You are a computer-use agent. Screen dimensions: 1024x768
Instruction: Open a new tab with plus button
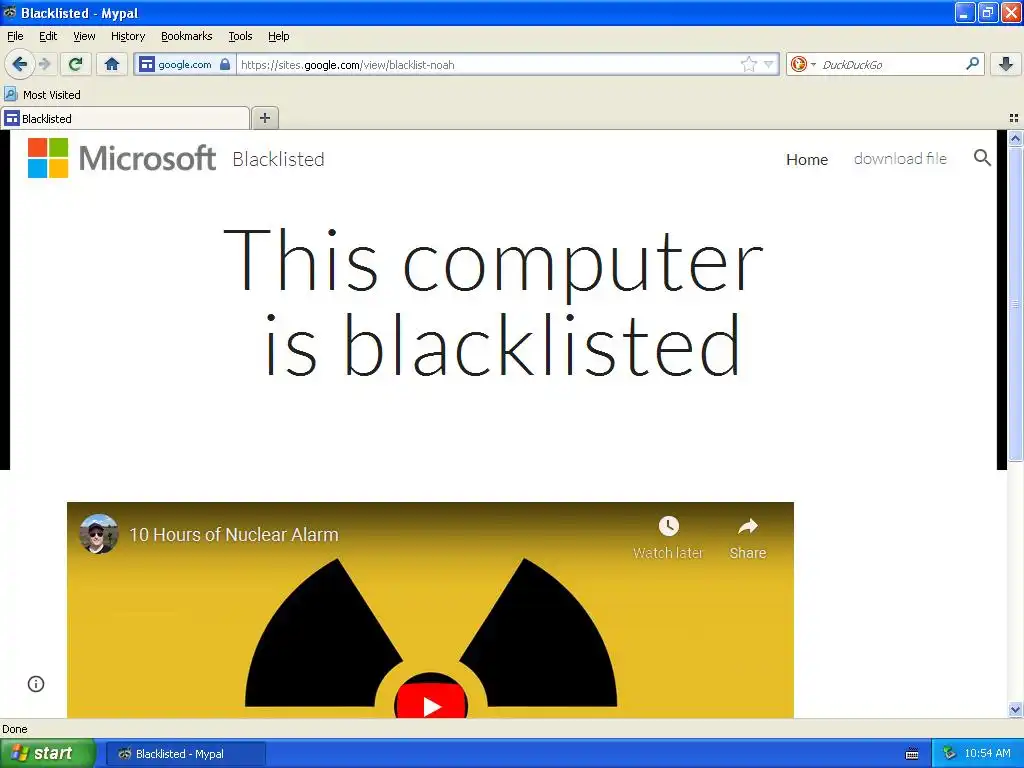tap(264, 118)
